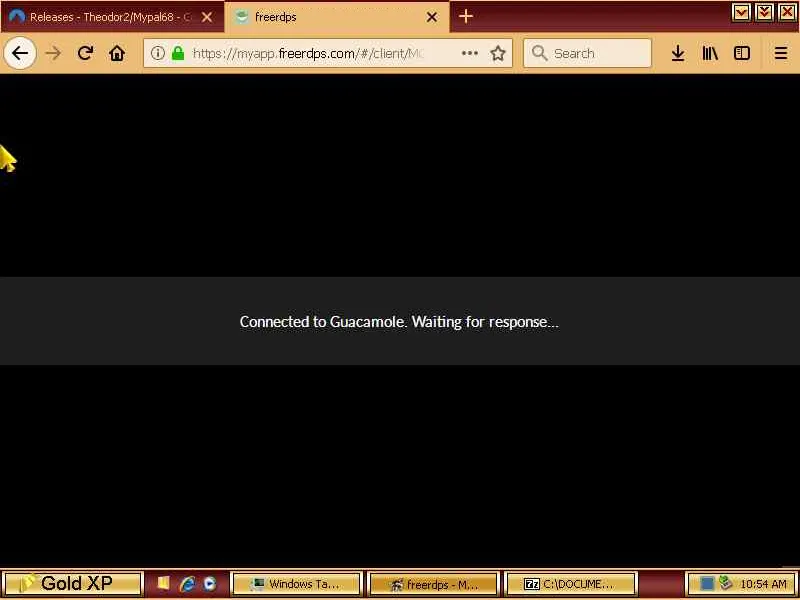Go back to the previous page
This screenshot has width=800, height=600.
[19, 53]
